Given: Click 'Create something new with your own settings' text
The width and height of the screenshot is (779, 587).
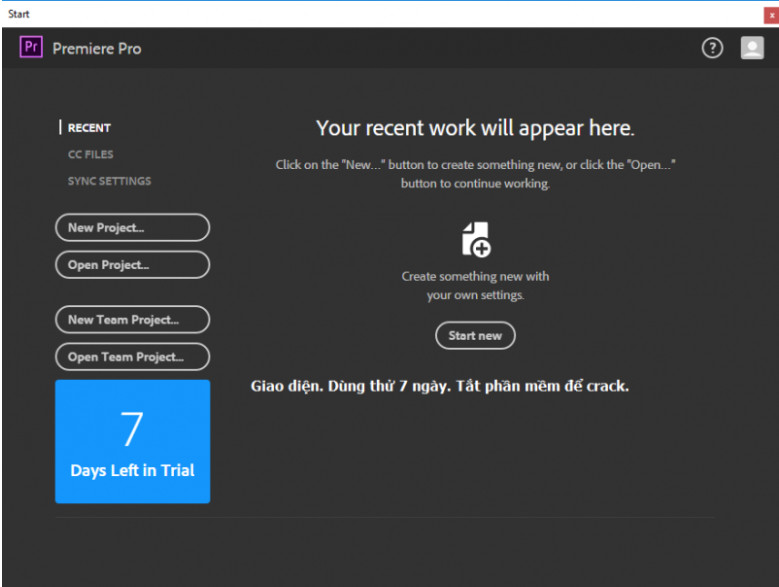Looking at the screenshot, I should click(475, 285).
